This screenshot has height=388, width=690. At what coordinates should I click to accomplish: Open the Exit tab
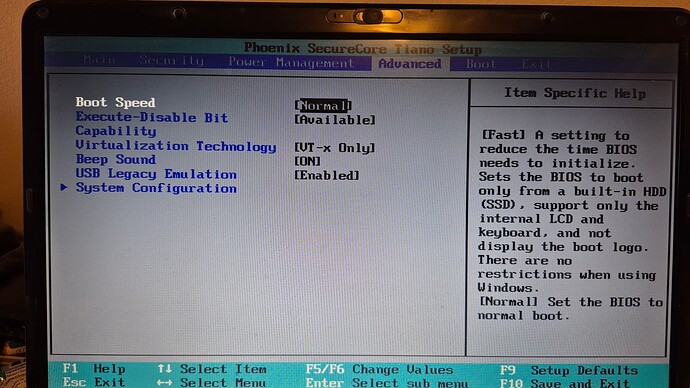pos(536,65)
